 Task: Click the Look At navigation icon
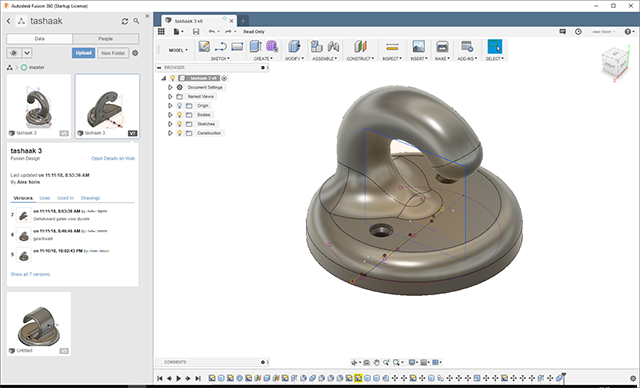click(x=367, y=362)
